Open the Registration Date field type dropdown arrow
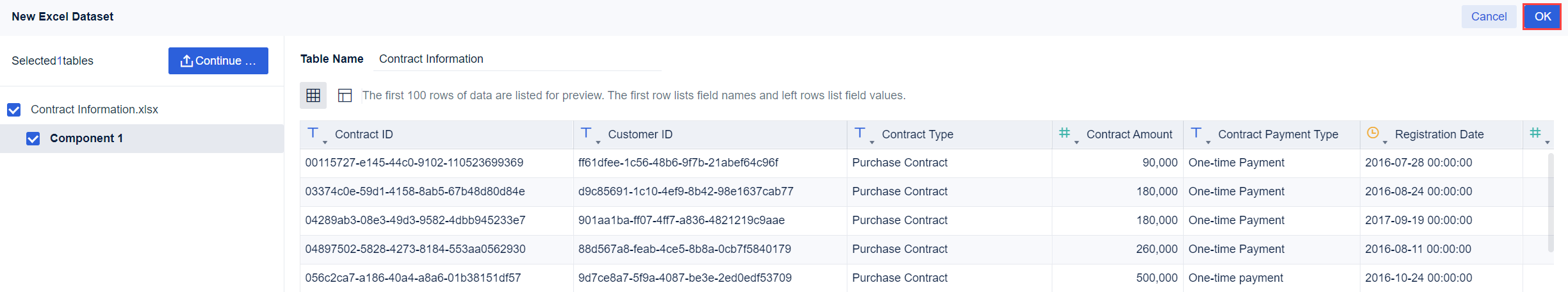The height and width of the screenshot is (292, 1568). [1385, 142]
